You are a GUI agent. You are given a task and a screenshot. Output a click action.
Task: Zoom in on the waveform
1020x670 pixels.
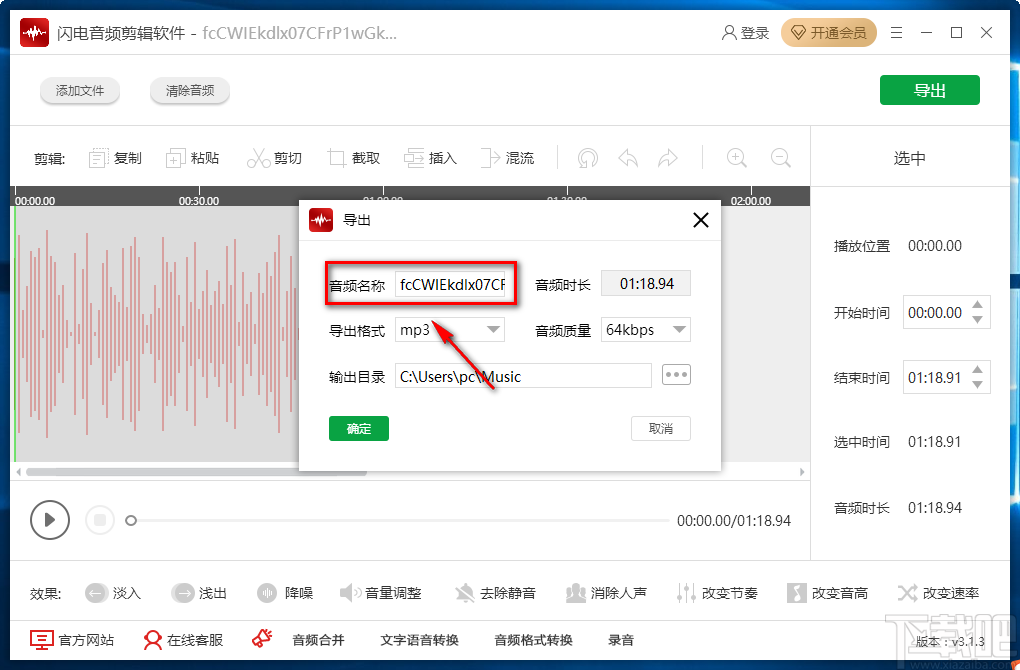coord(736,158)
